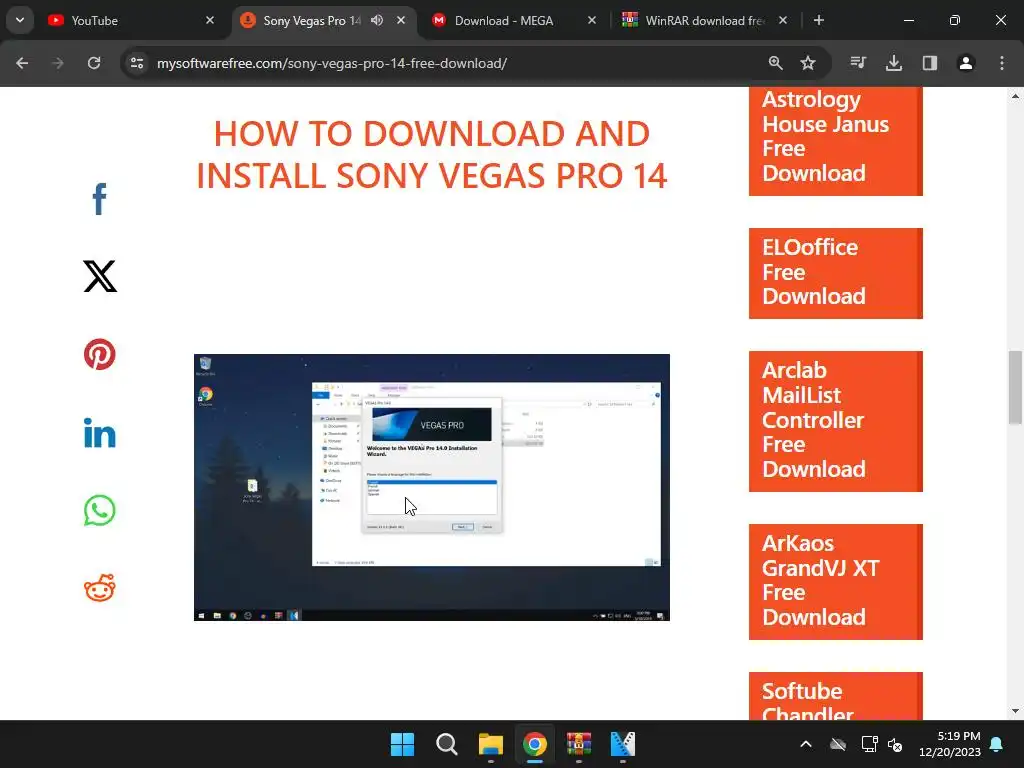
Task: Open the taskbar clock and date
Action: tap(950, 744)
